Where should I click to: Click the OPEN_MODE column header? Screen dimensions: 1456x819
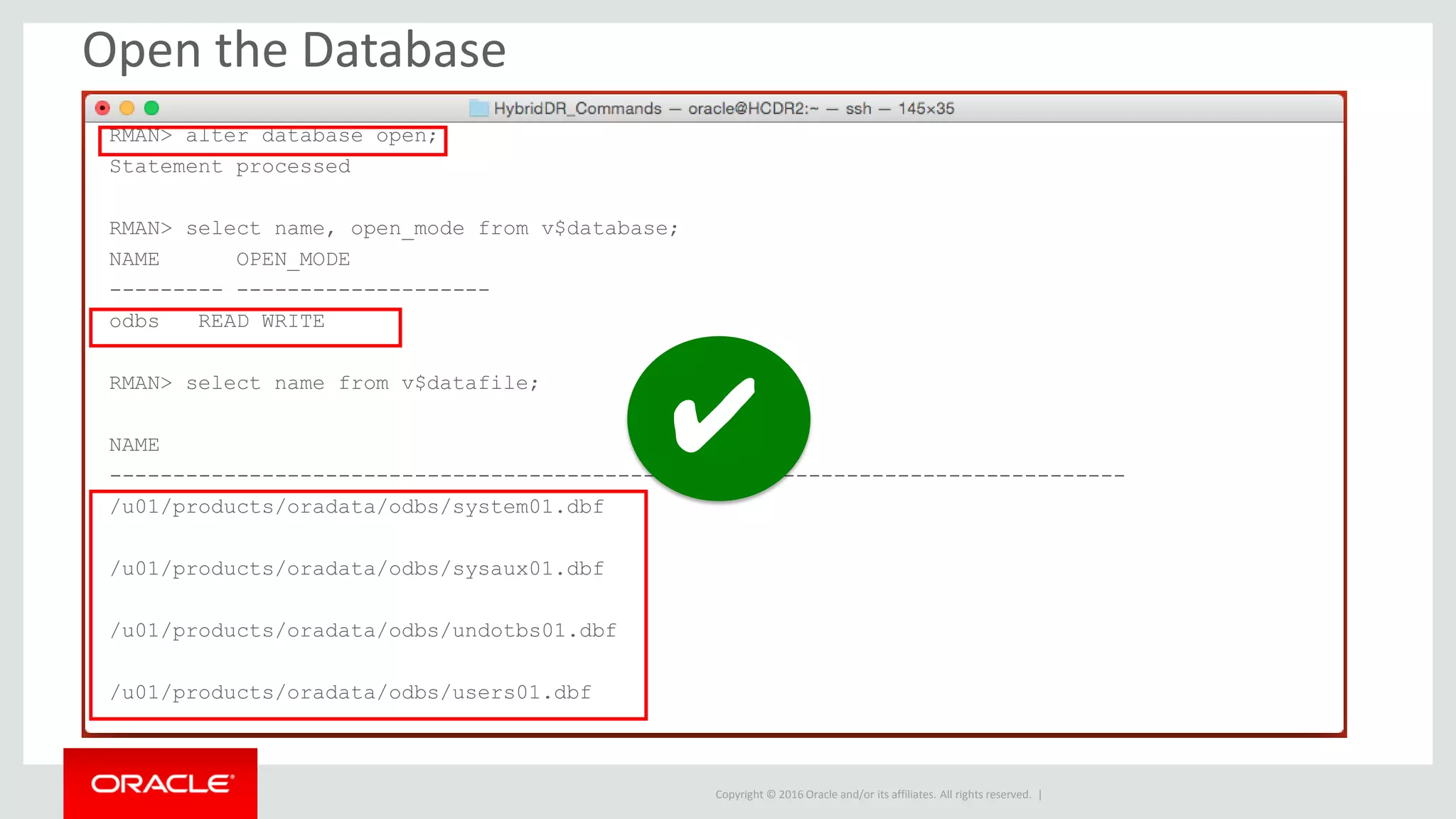(x=293, y=260)
